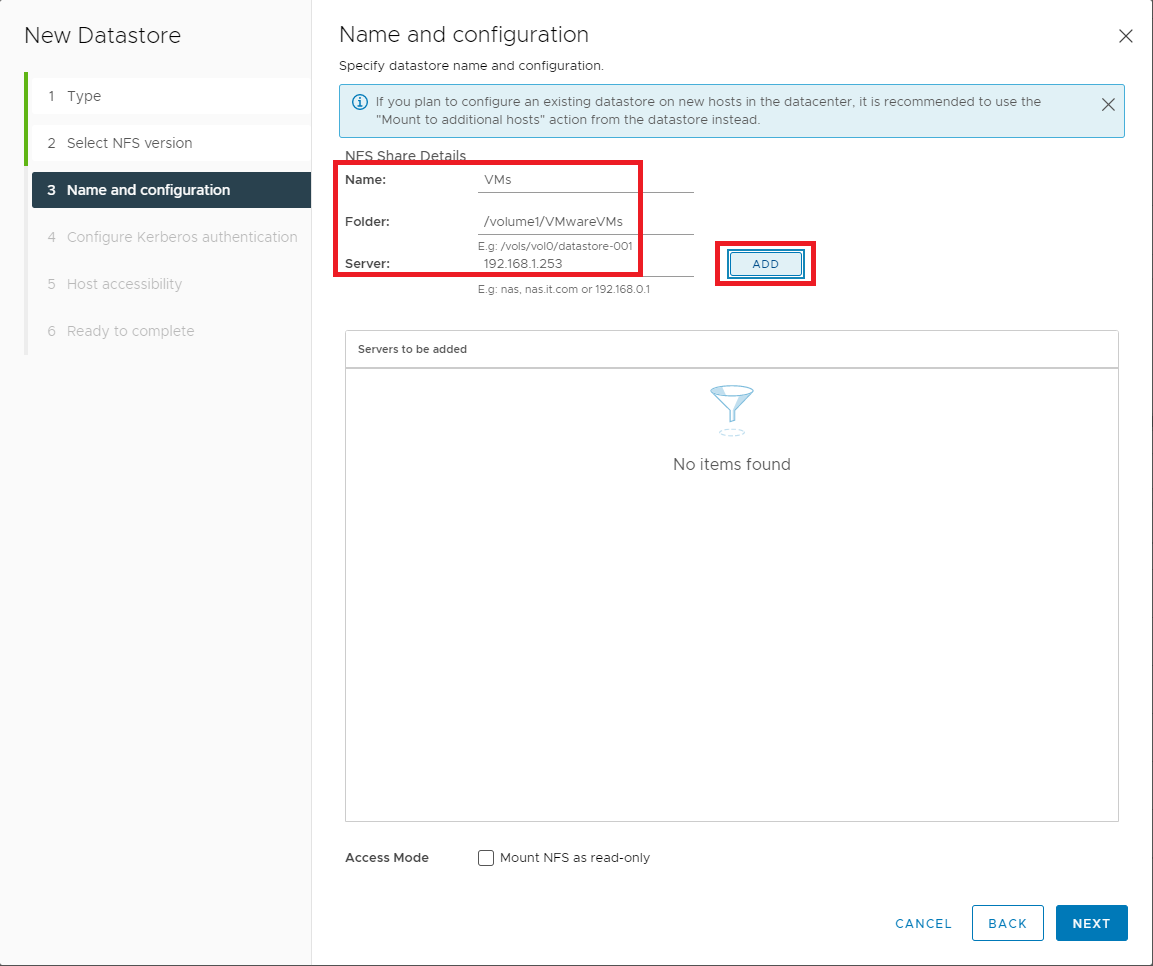Close the New Datastore dialog
1153x966 pixels.
(x=1125, y=37)
